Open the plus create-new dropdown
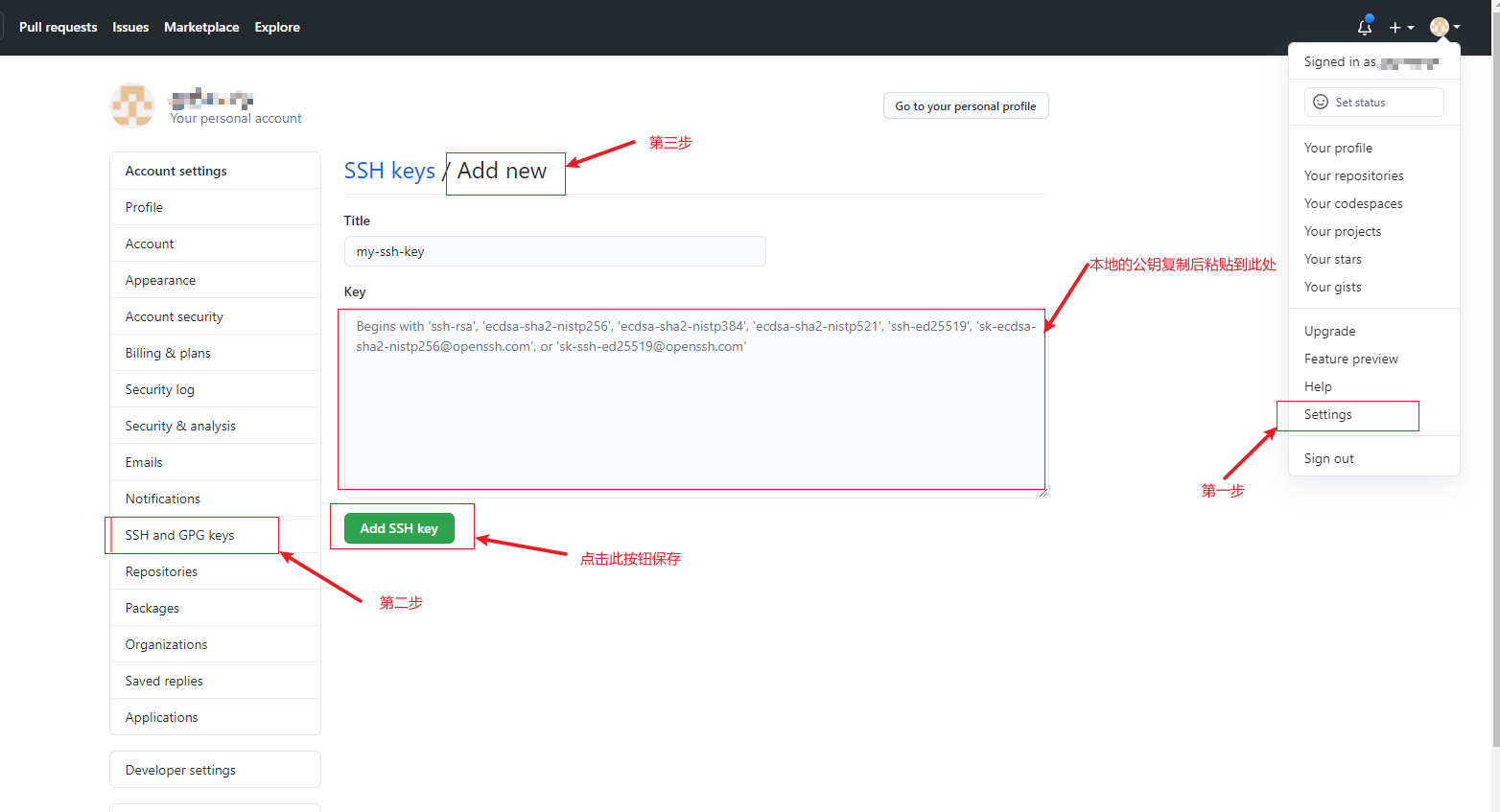This screenshot has width=1500, height=812. click(1401, 28)
